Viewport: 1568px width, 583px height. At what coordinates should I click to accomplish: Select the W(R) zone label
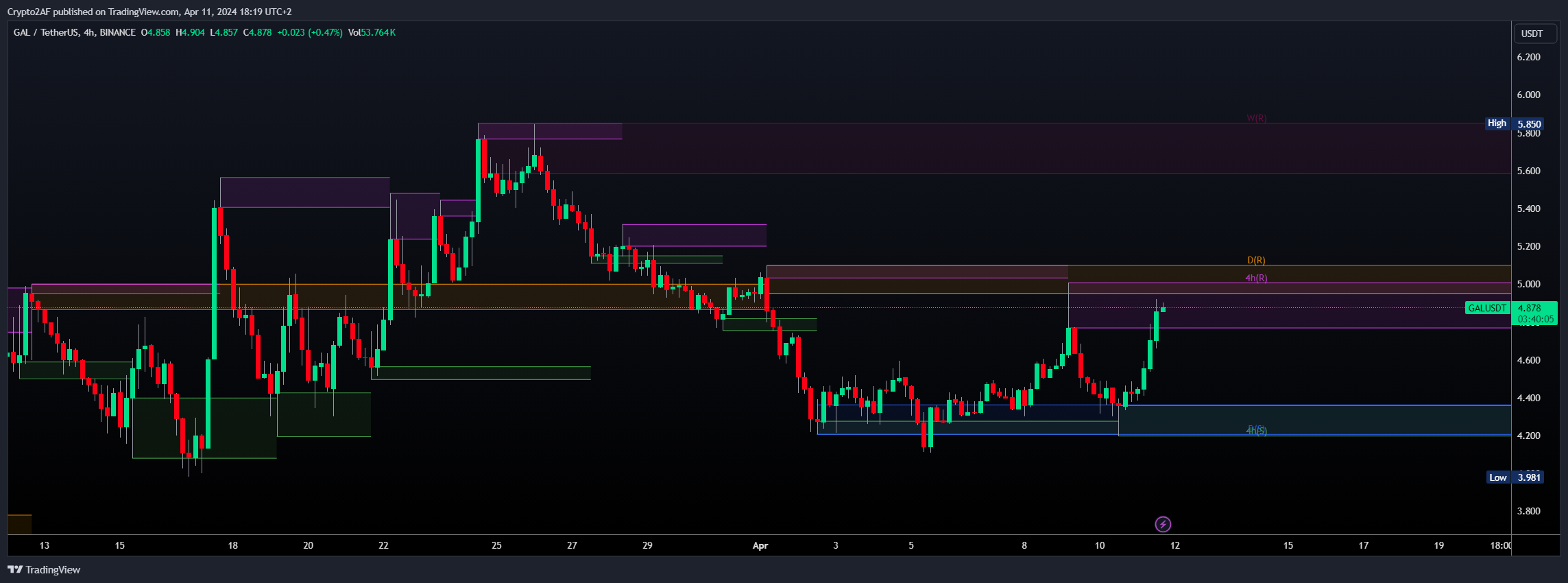1256,119
